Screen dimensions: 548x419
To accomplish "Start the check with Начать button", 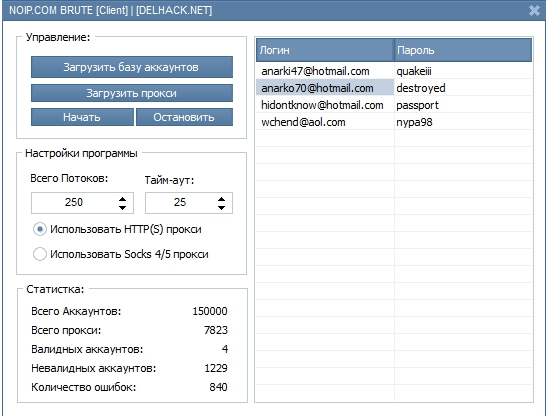I will pos(82,117).
